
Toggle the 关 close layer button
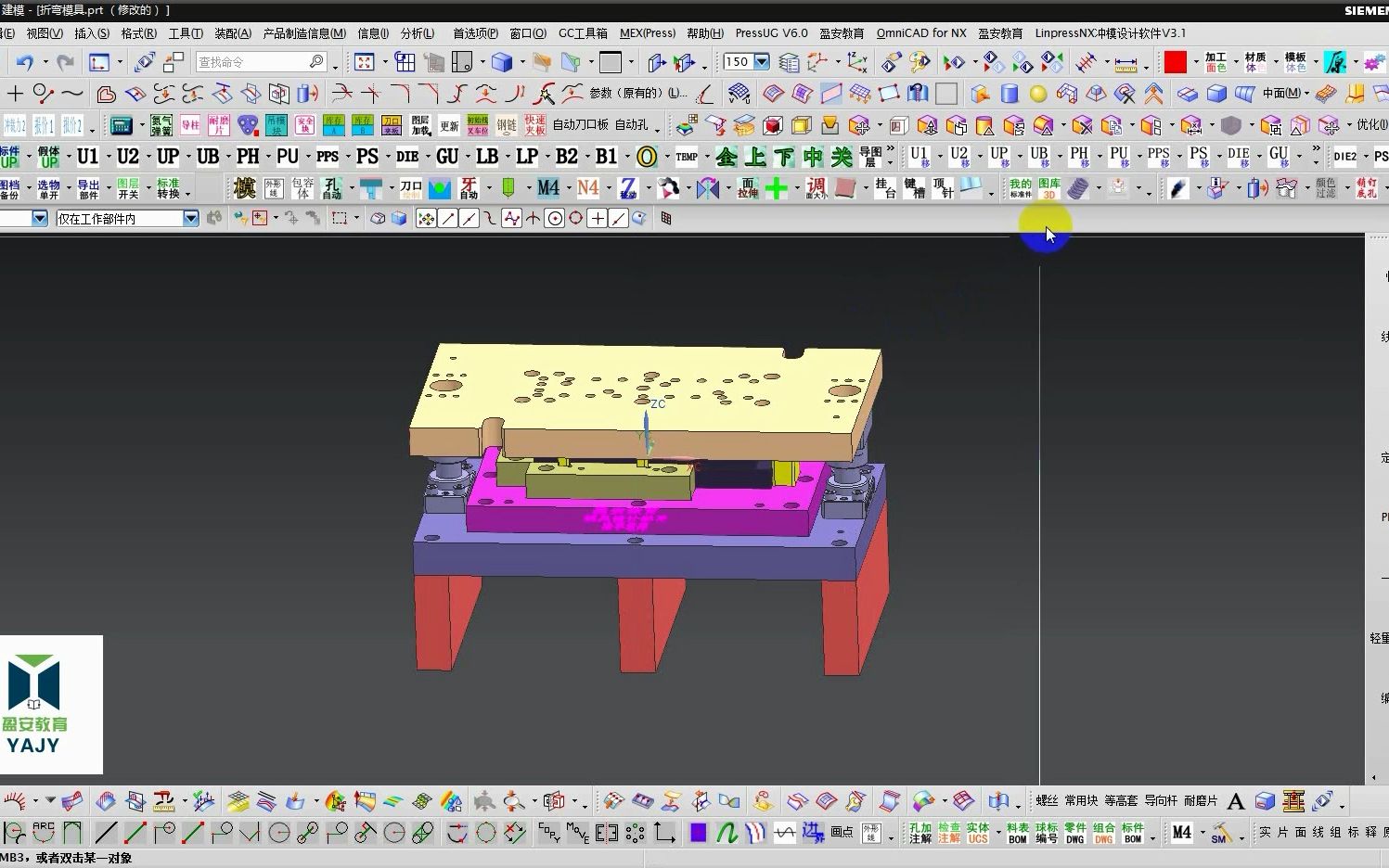point(842,157)
